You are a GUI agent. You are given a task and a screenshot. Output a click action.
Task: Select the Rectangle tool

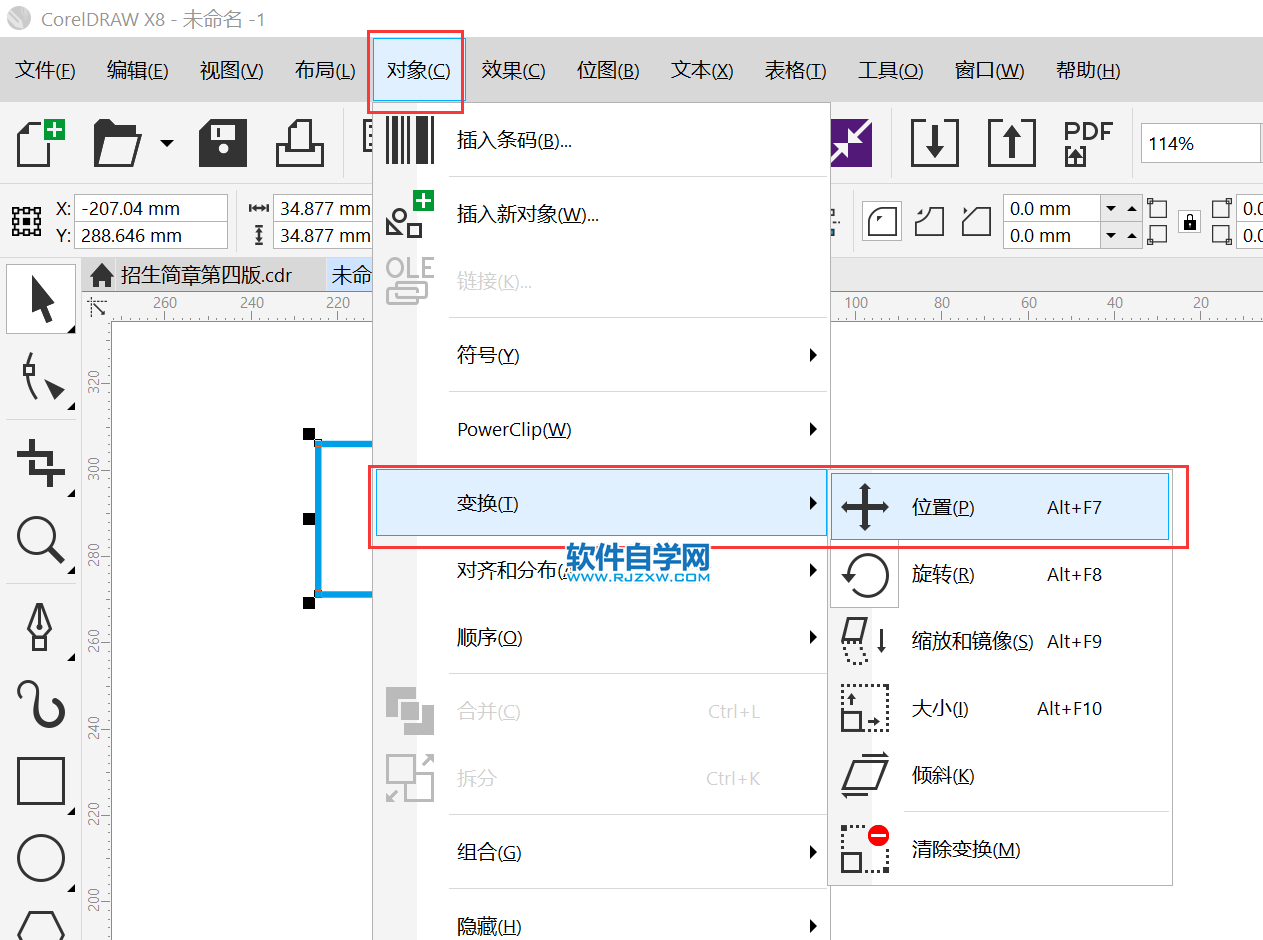click(42, 781)
